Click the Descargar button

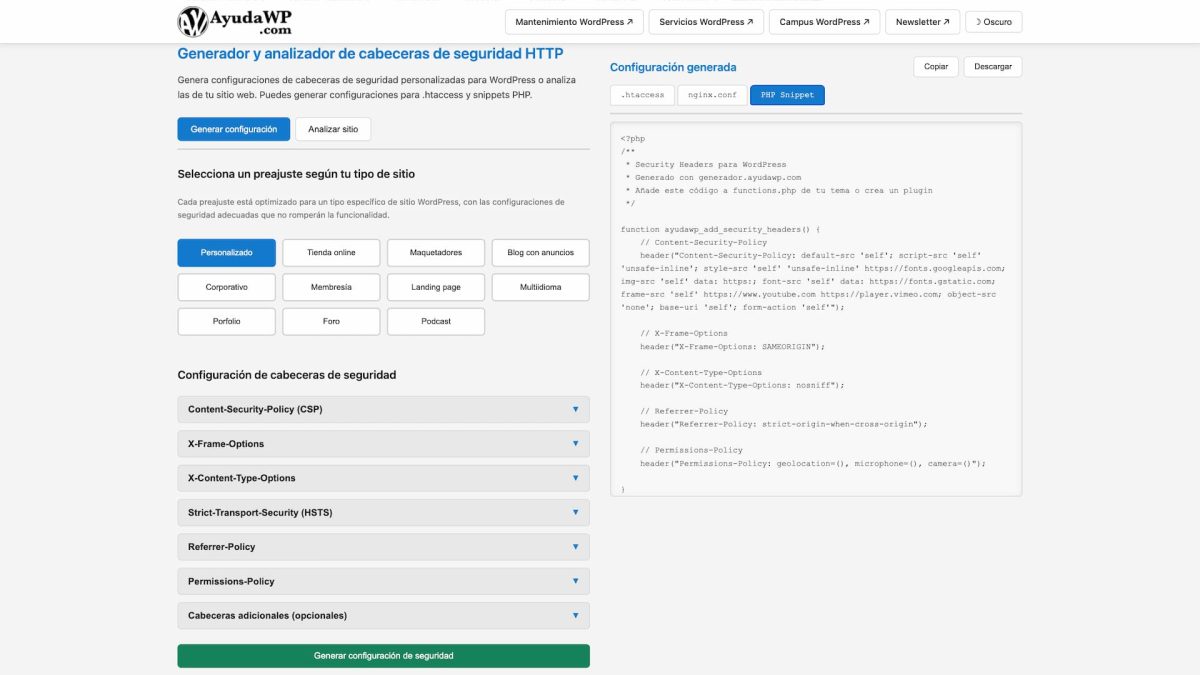coord(993,67)
